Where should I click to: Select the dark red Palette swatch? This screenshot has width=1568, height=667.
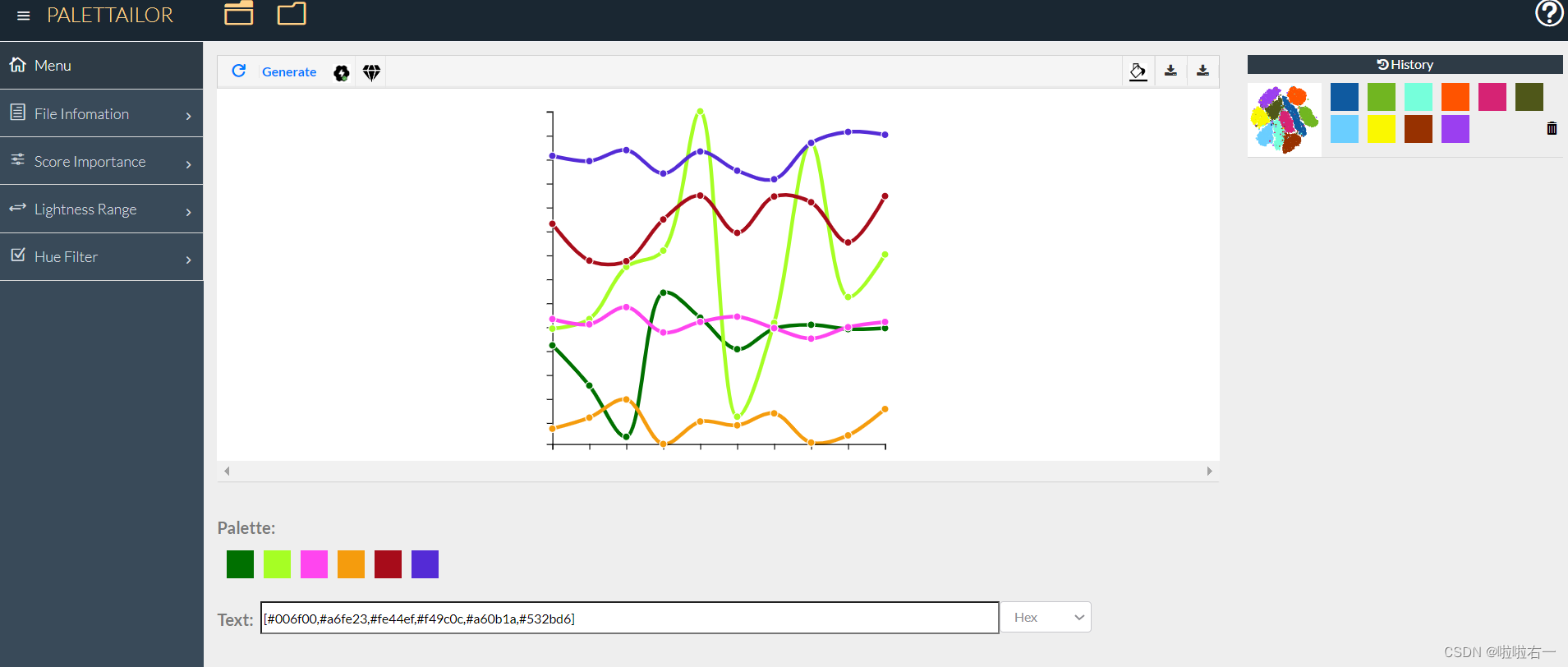tap(388, 564)
